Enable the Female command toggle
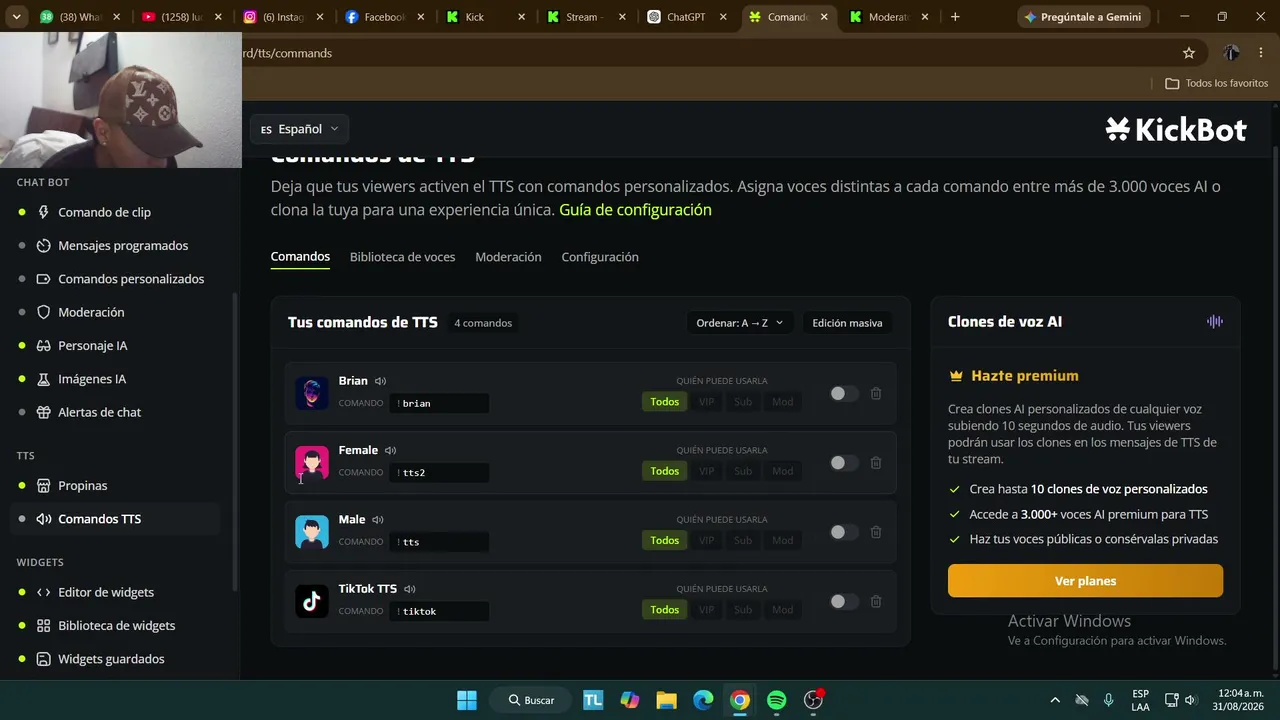The image size is (1280, 720). coord(844,463)
